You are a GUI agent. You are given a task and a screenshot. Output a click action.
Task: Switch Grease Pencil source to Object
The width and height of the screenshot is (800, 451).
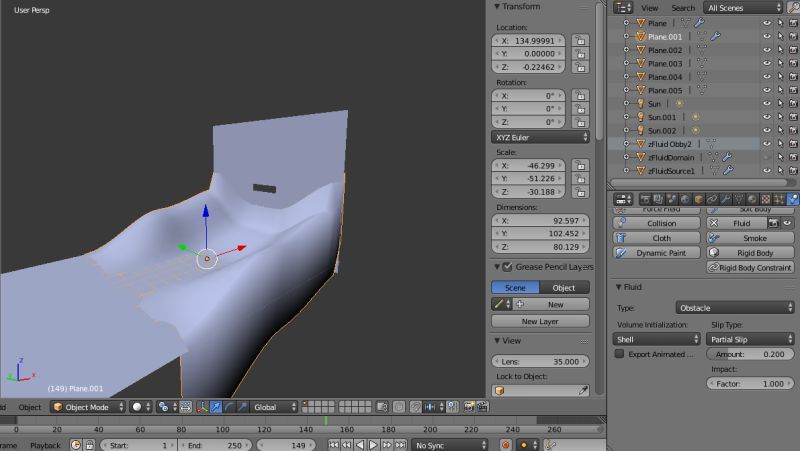tap(564, 288)
